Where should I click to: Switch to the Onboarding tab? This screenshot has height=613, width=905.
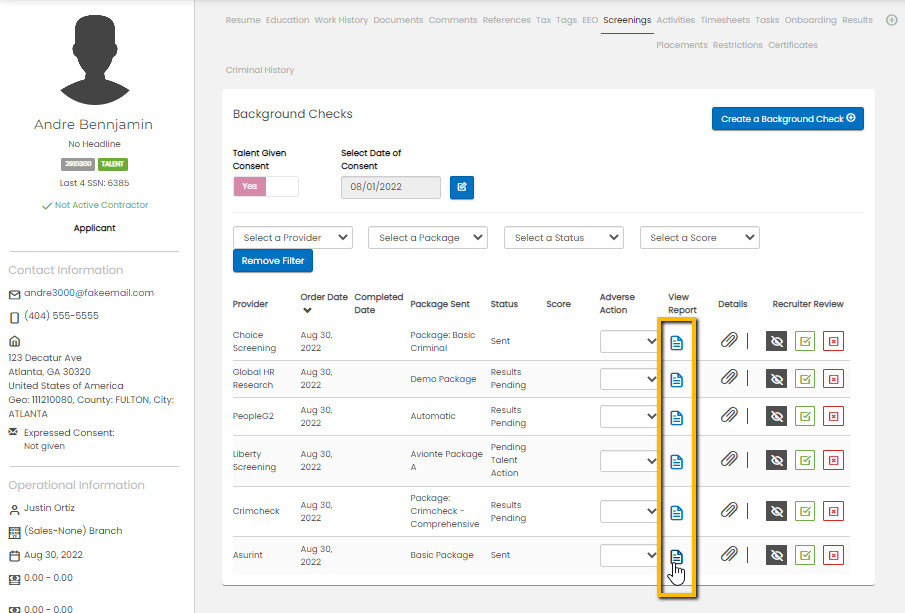(x=810, y=20)
